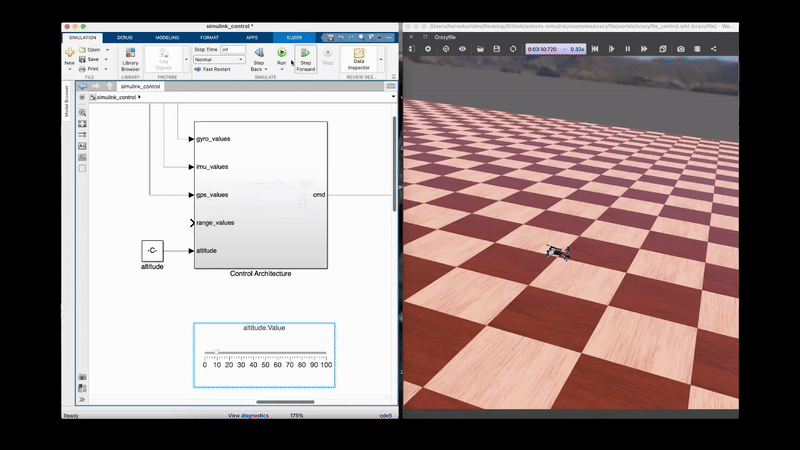Click slider track at 50
800x450 pixels.
(265, 353)
